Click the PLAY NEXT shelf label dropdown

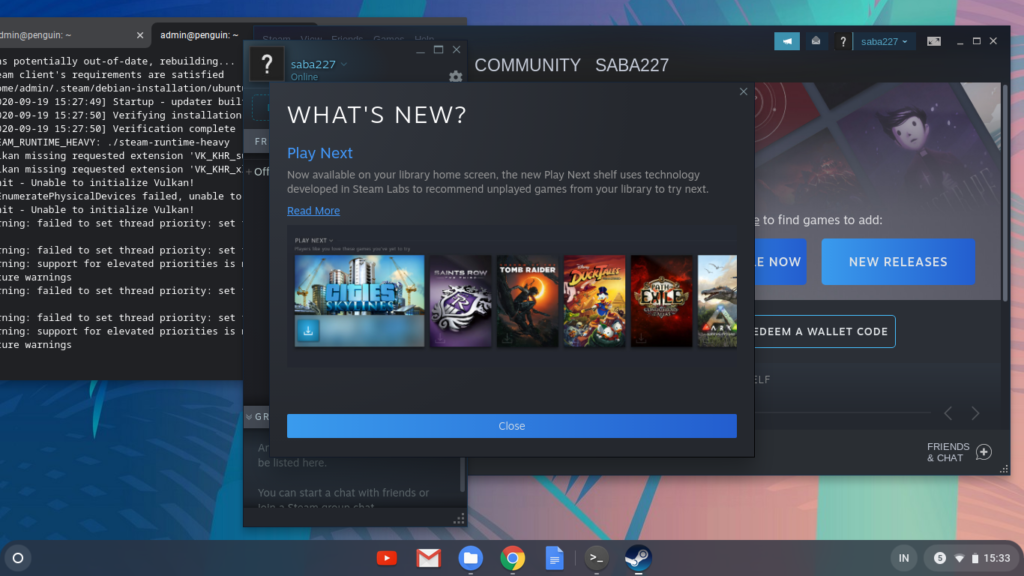click(313, 240)
